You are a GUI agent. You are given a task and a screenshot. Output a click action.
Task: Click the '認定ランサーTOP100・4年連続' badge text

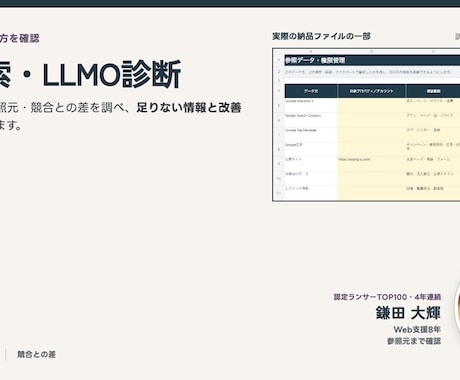click(x=387, y=297)
